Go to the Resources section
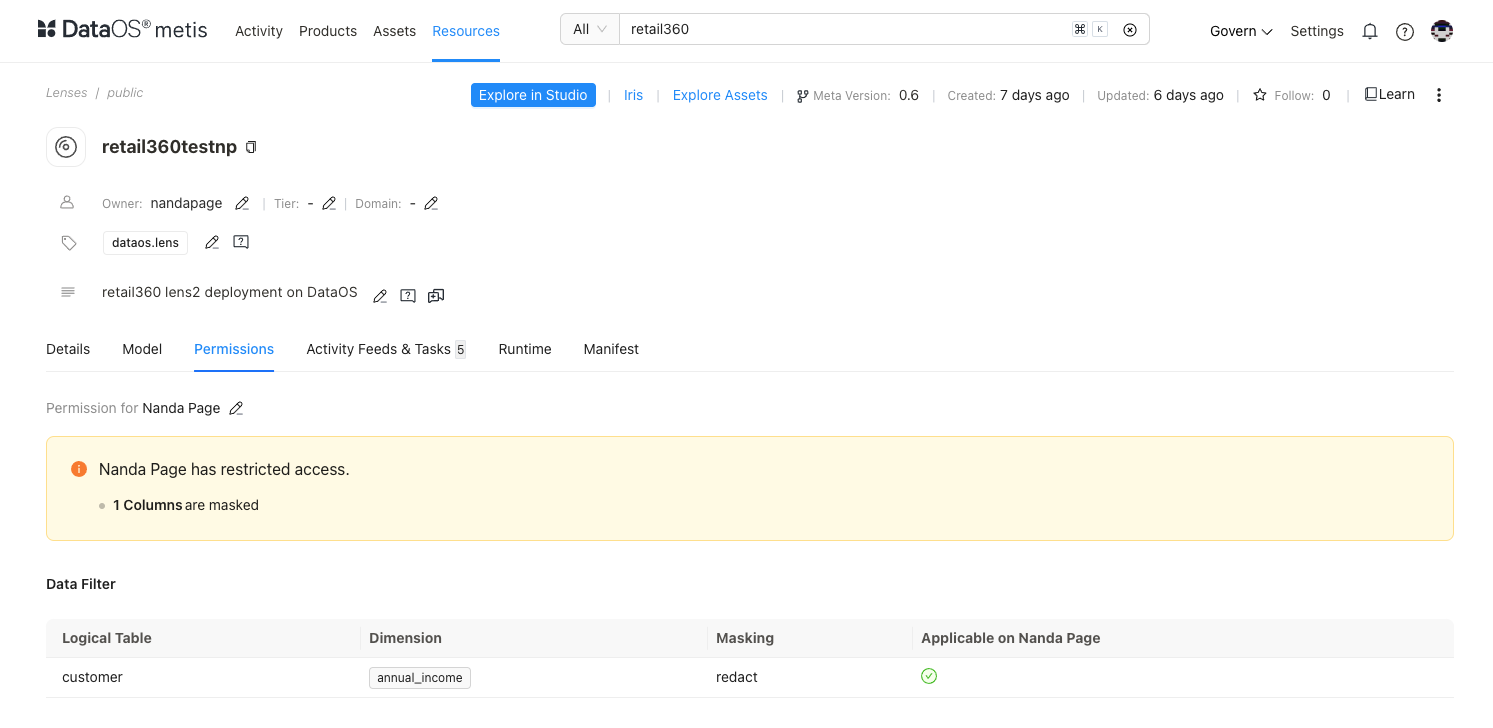The height and width of the screenshot is (728, 1493). coord(466,31)
